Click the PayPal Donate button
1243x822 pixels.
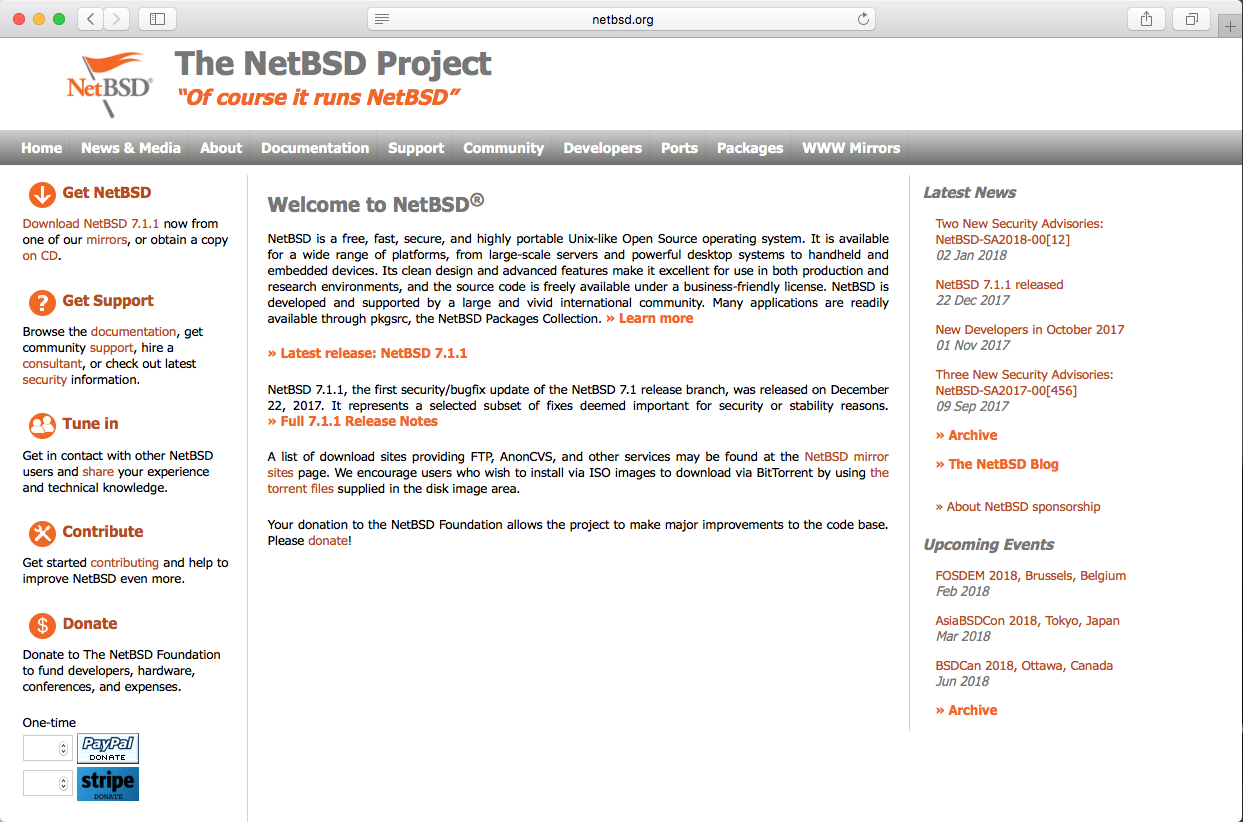(108, 748)
